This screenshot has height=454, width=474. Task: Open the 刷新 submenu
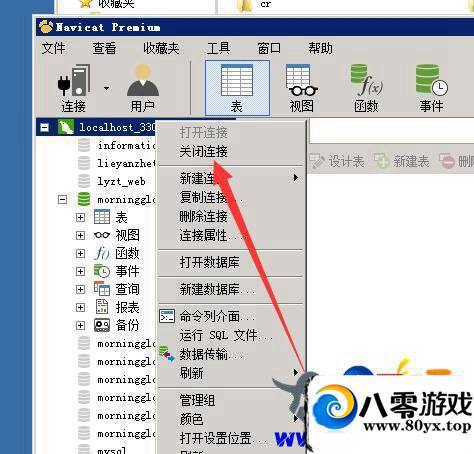(231, 373)
